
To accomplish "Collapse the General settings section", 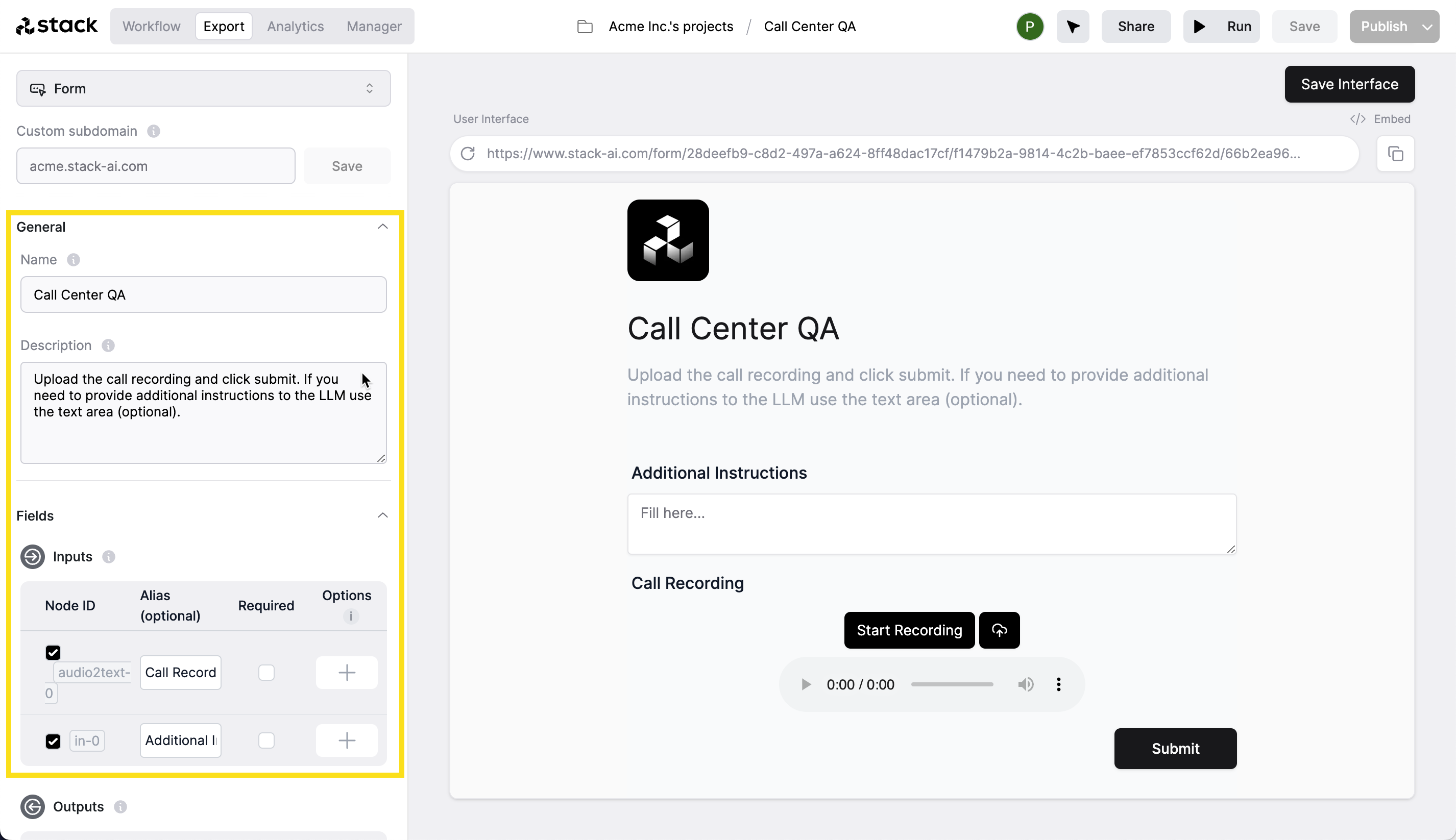I will 383,226.
